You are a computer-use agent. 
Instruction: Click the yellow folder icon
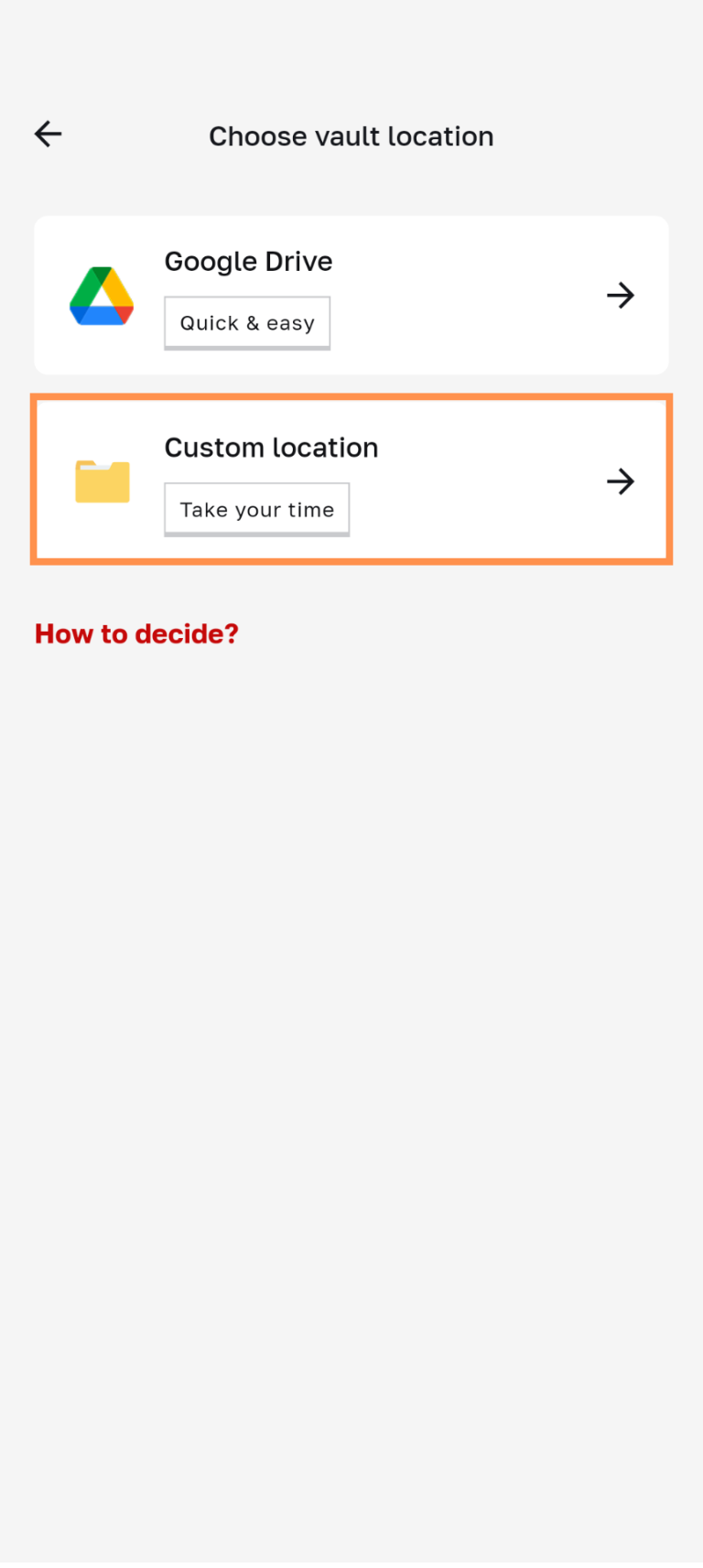[102, 481]
